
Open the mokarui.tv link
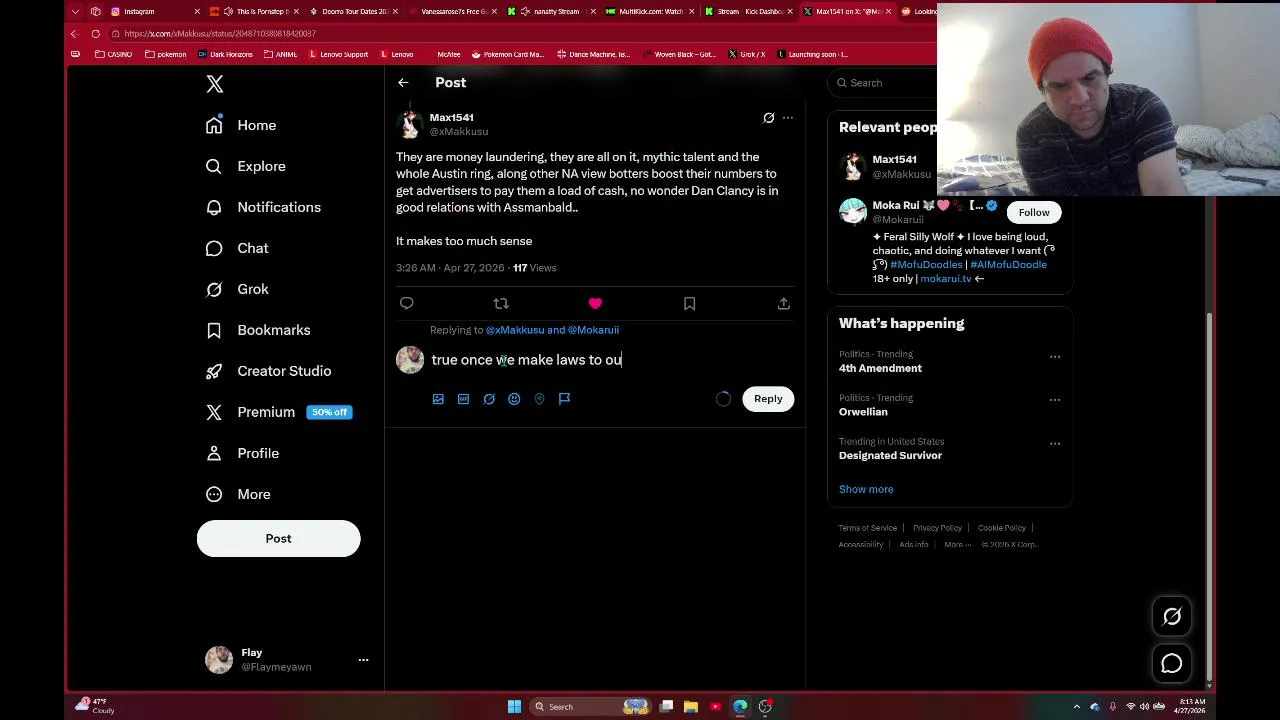pyautogui.click(x=946, y=279)
